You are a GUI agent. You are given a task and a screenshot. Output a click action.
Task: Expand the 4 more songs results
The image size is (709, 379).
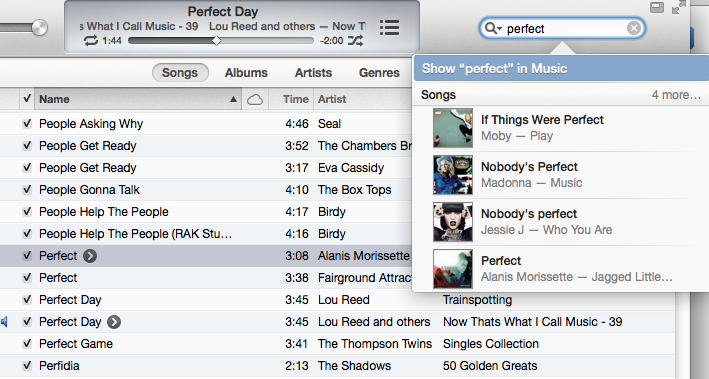click(x=676, y=95)
